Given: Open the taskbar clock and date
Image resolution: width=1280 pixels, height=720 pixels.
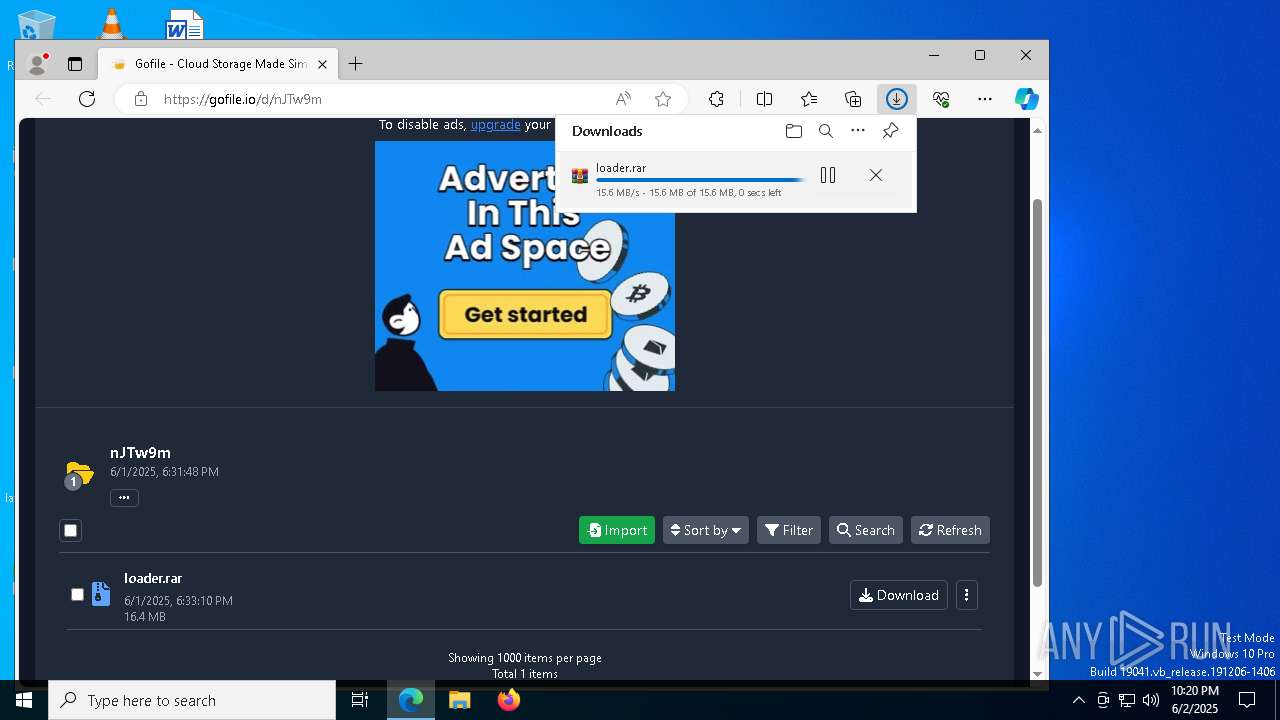Looking at the screenshot, I should 1194,700.
